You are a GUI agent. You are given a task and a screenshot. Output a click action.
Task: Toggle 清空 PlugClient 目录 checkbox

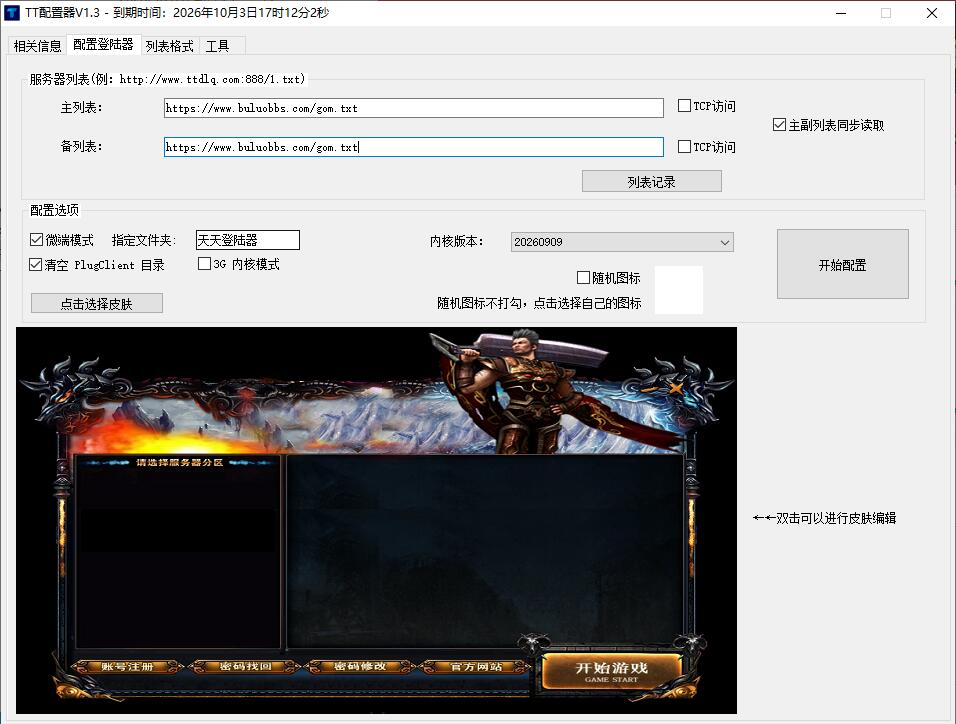click(x=35, y=265)
